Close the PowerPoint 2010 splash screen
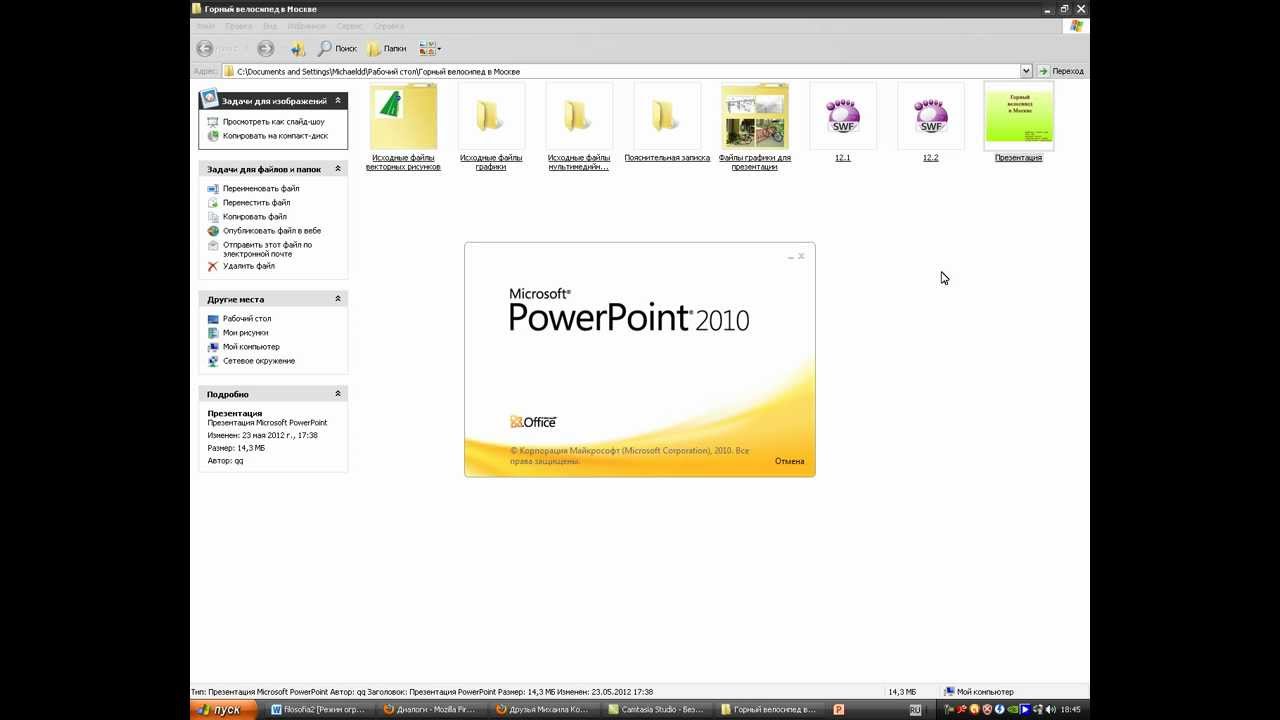This screenshot has height=720, width=1280. [x=801, y=256]
